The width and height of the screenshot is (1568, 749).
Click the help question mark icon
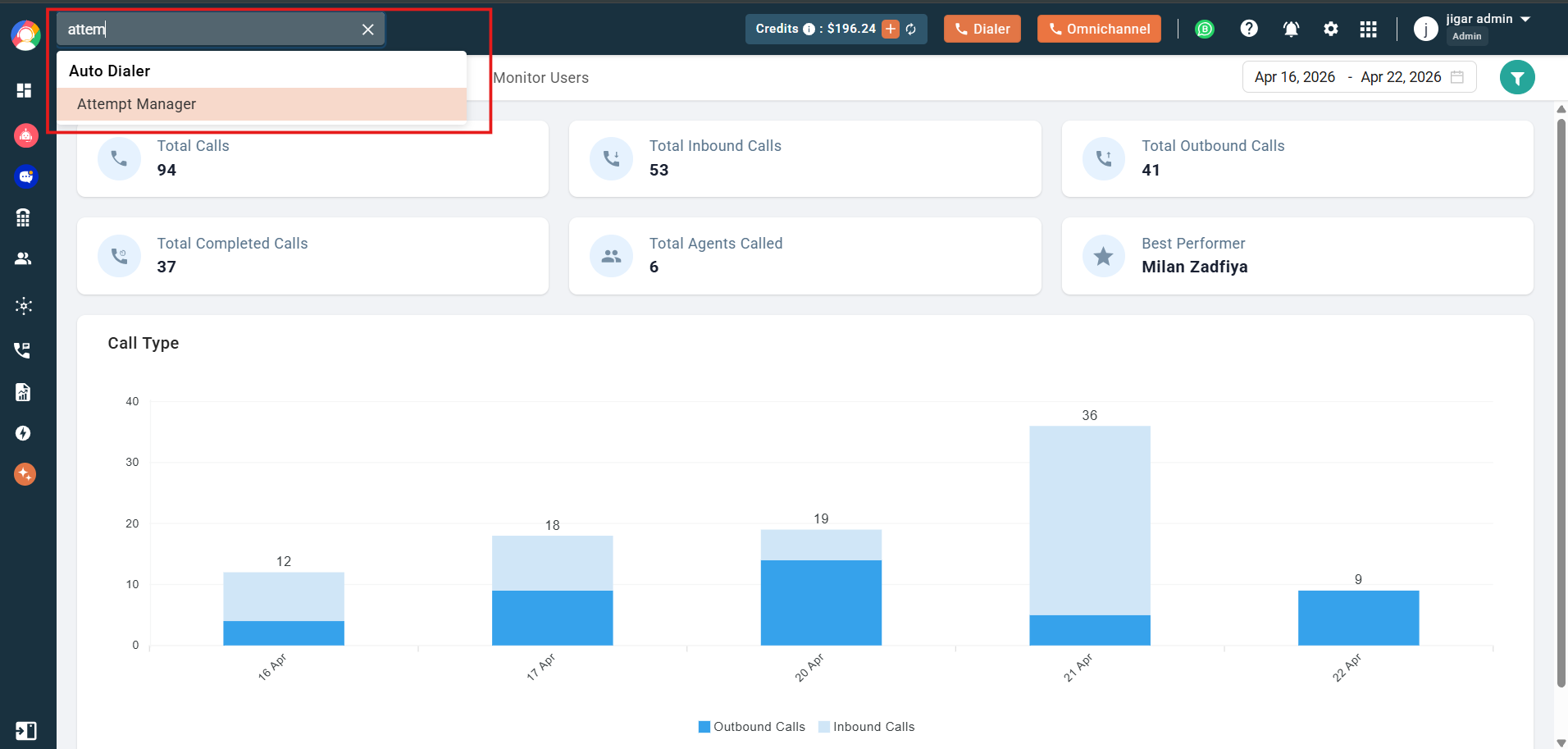[1248, 29]
